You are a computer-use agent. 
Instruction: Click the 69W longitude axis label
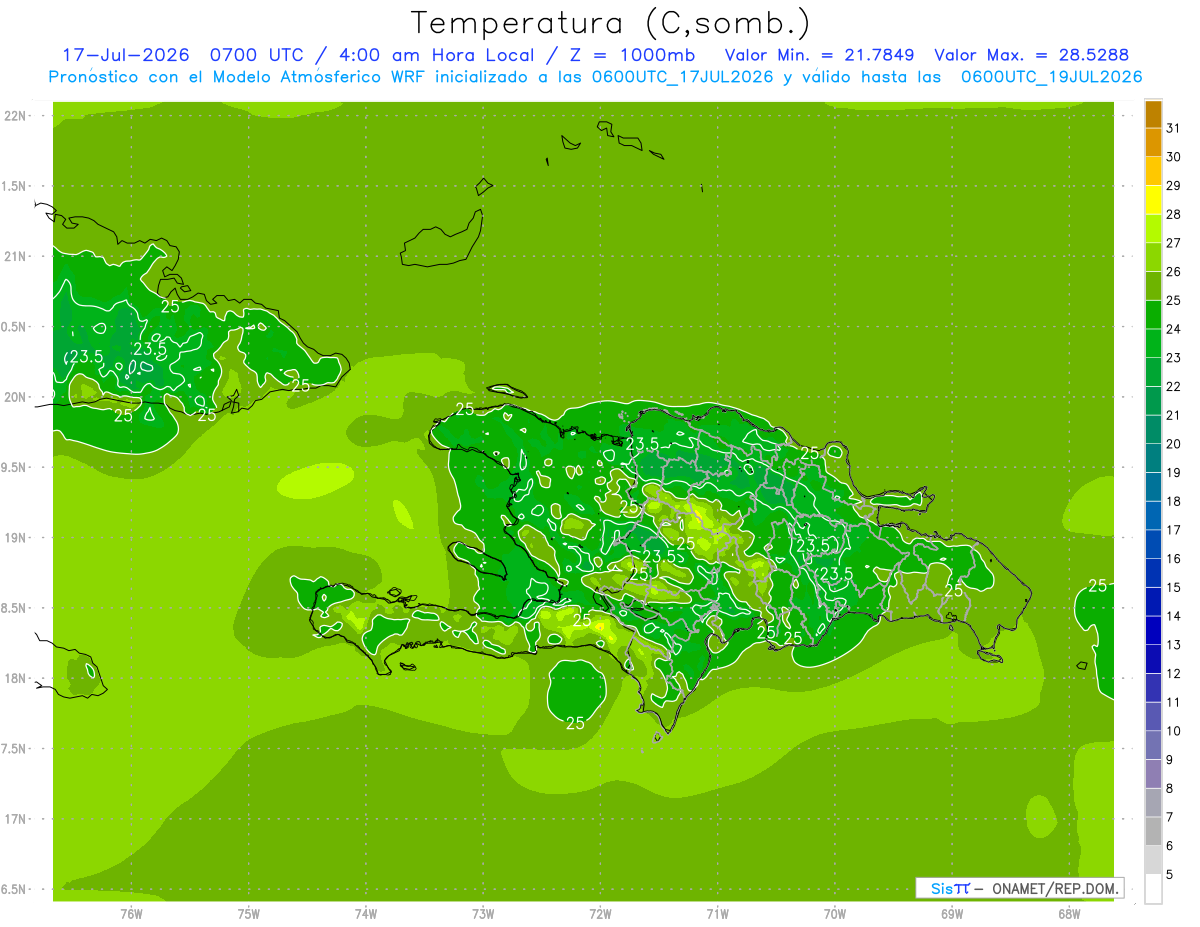coord(952,913)
